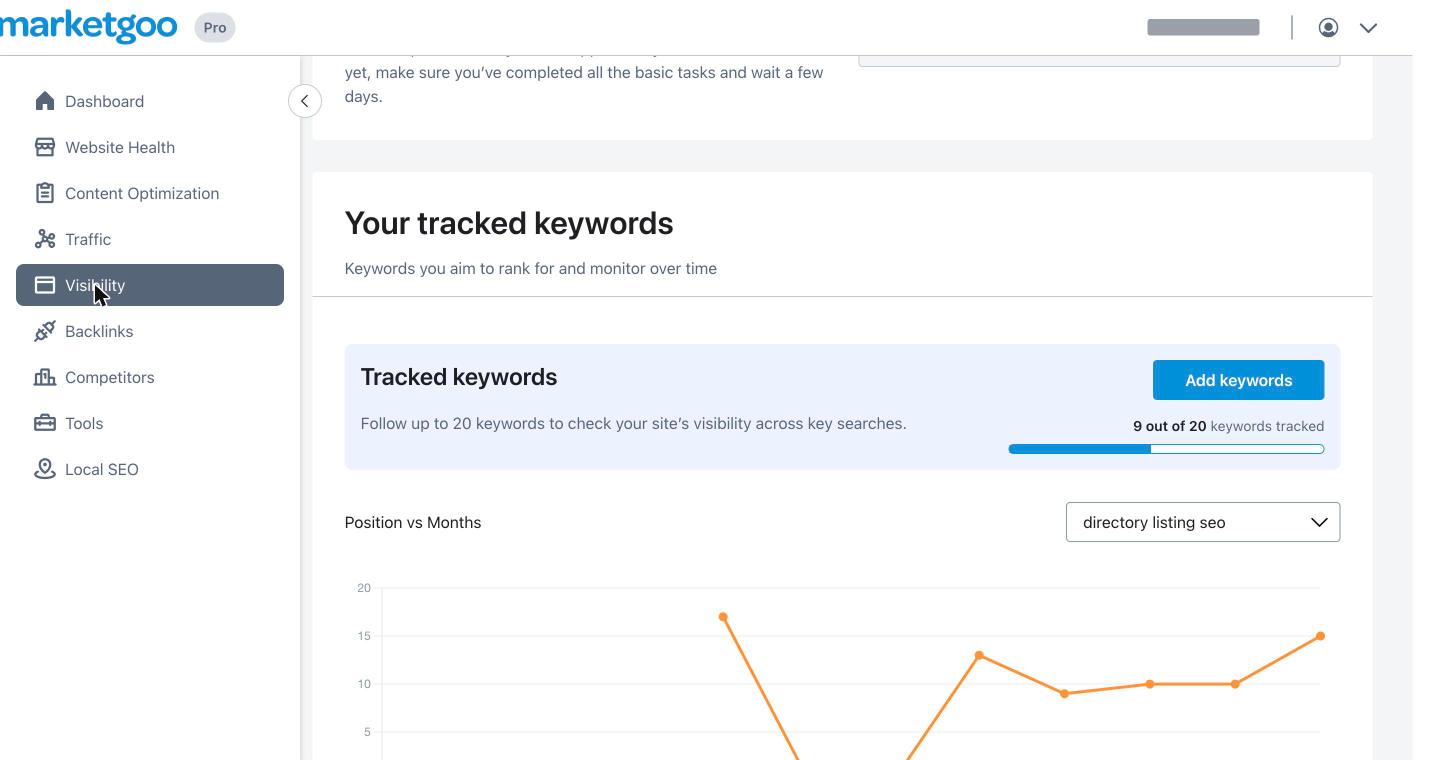Open Tools menu item
The image size is (1440, 760).
pyautogui.click(x=150, y=423)
